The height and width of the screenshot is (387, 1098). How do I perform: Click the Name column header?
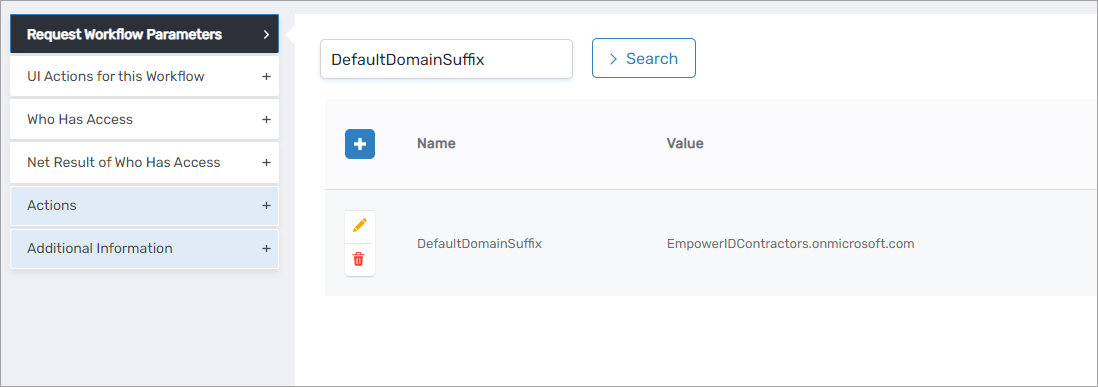point(436,143)
